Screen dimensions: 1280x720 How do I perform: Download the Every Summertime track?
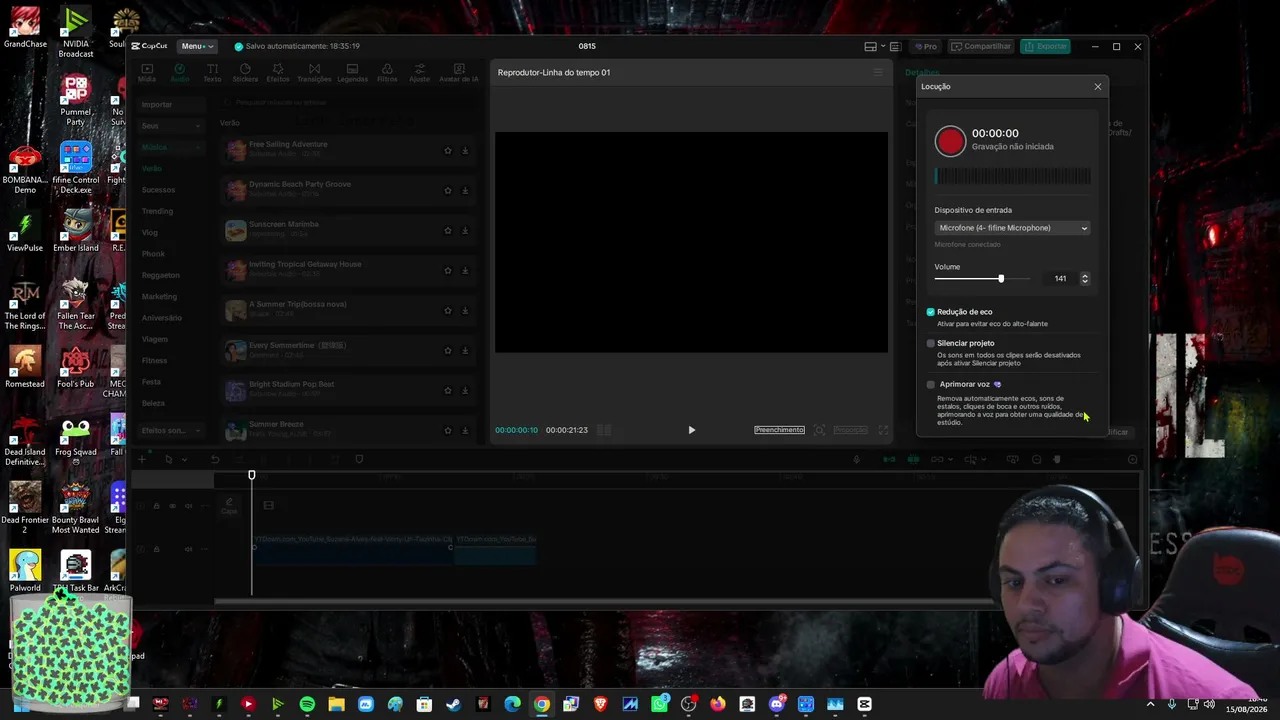[x=465, y=350]
